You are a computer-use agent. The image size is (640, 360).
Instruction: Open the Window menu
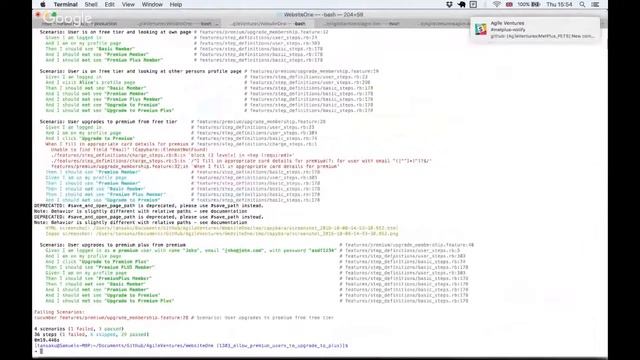pyautogui.click(x=152, y=4)
